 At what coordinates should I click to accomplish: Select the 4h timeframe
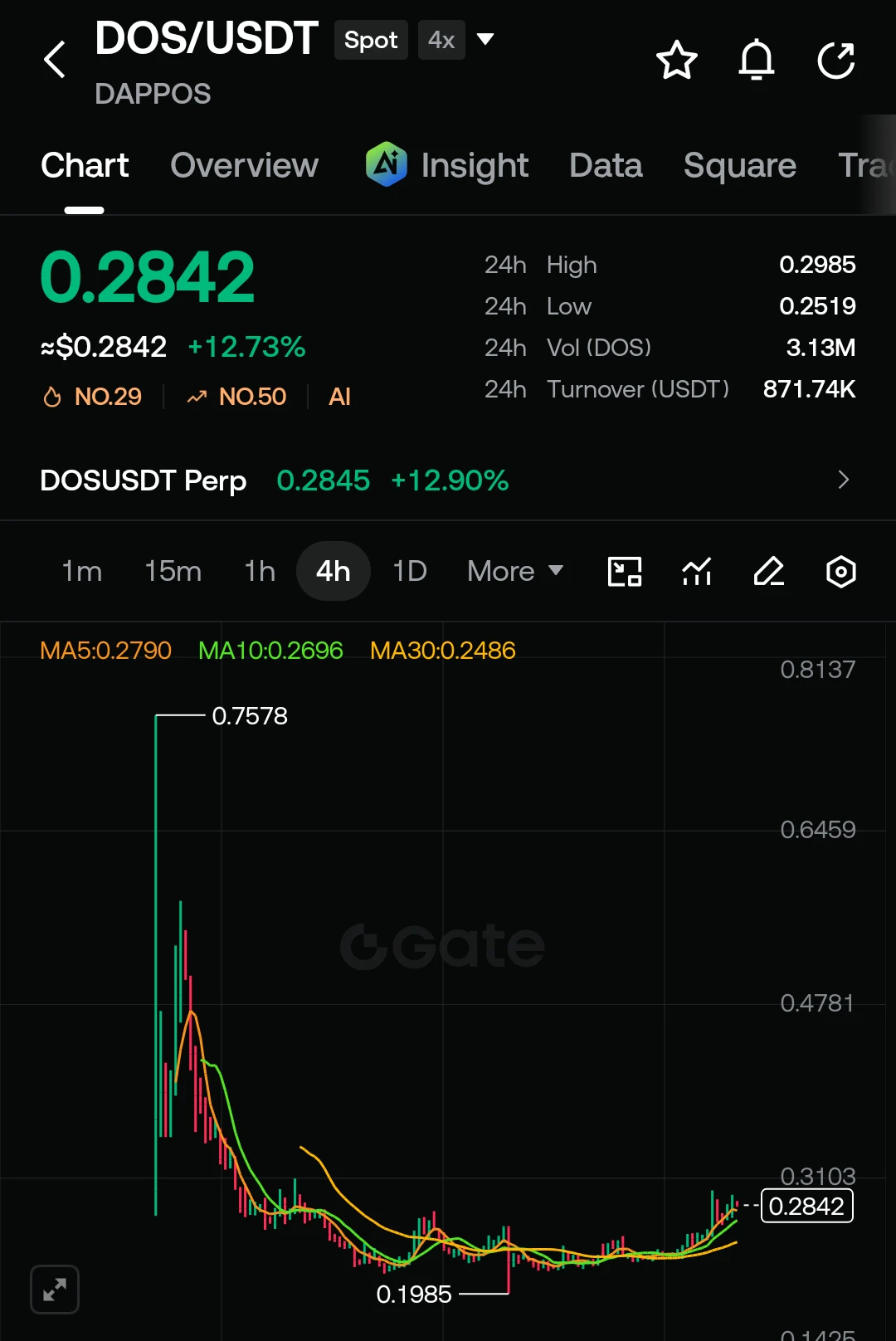(333, 571)
